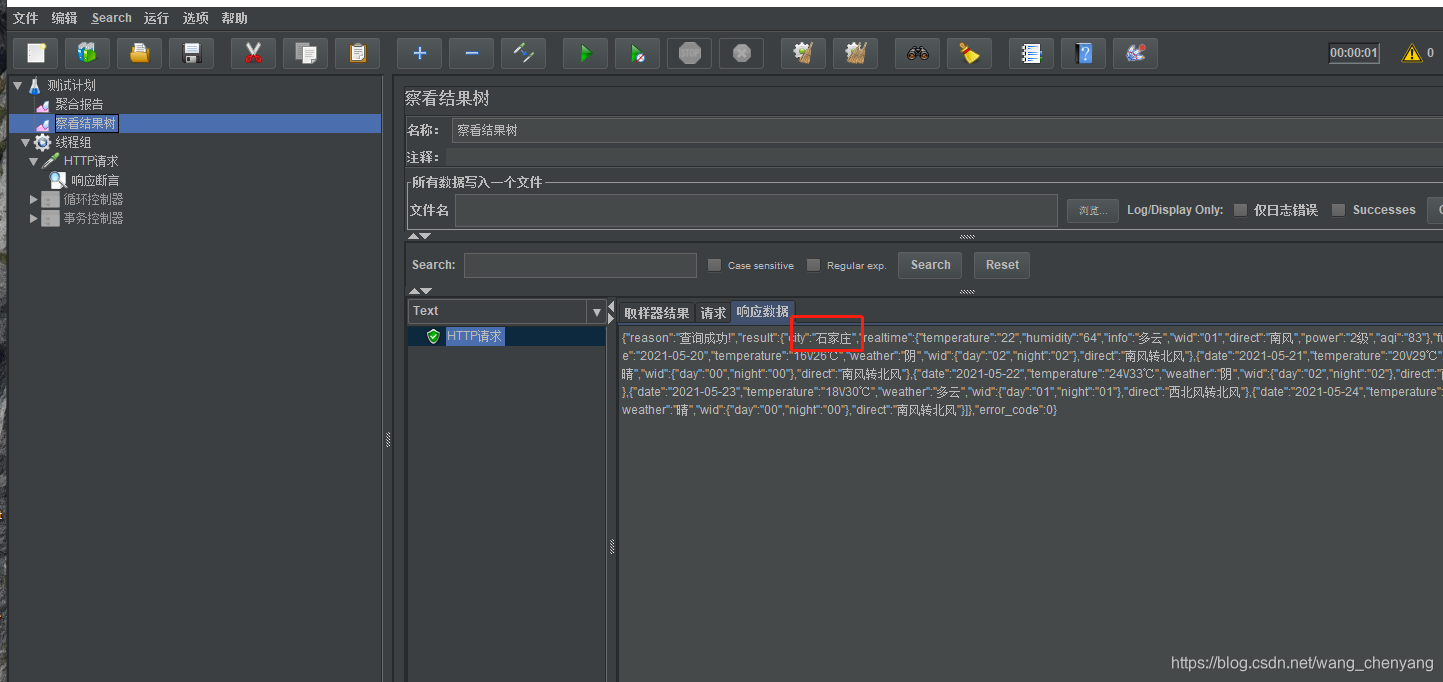Collapse the HTTP请求 node arrow
This screenshot has width=1443, height=682.
(x=34, y=161)
